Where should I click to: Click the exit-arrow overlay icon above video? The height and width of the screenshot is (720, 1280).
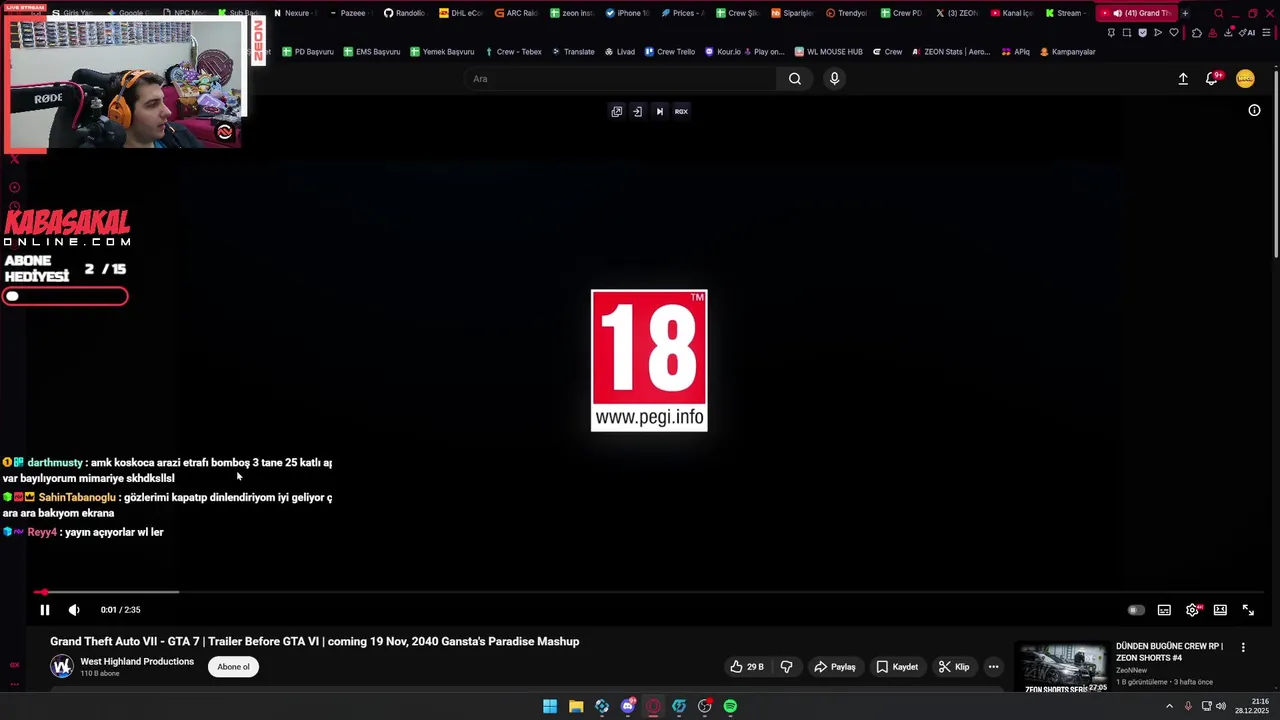(637, 111)
